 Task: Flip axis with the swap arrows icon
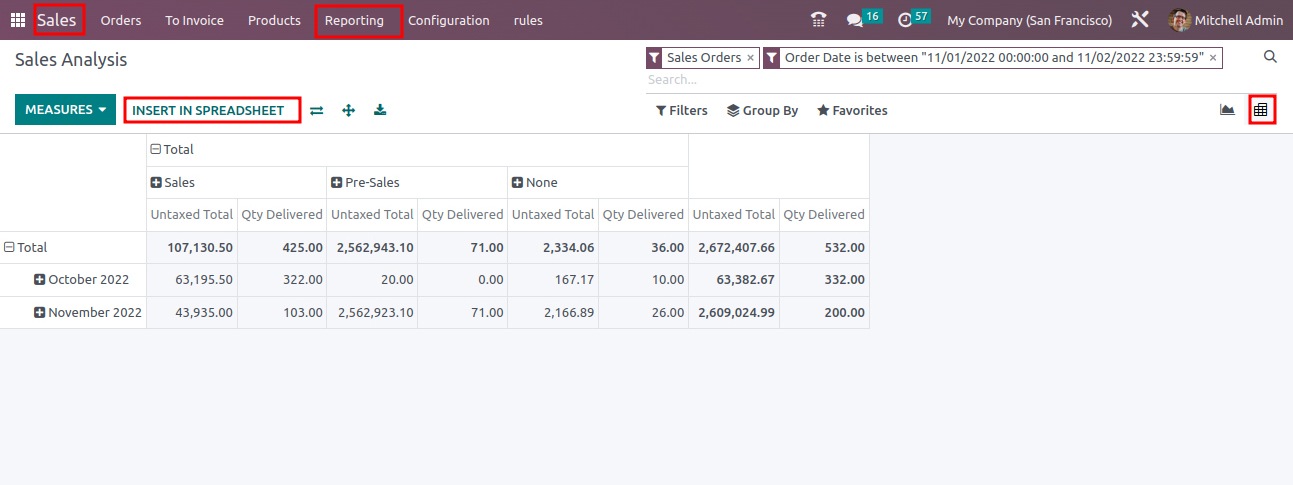[317, 110]
